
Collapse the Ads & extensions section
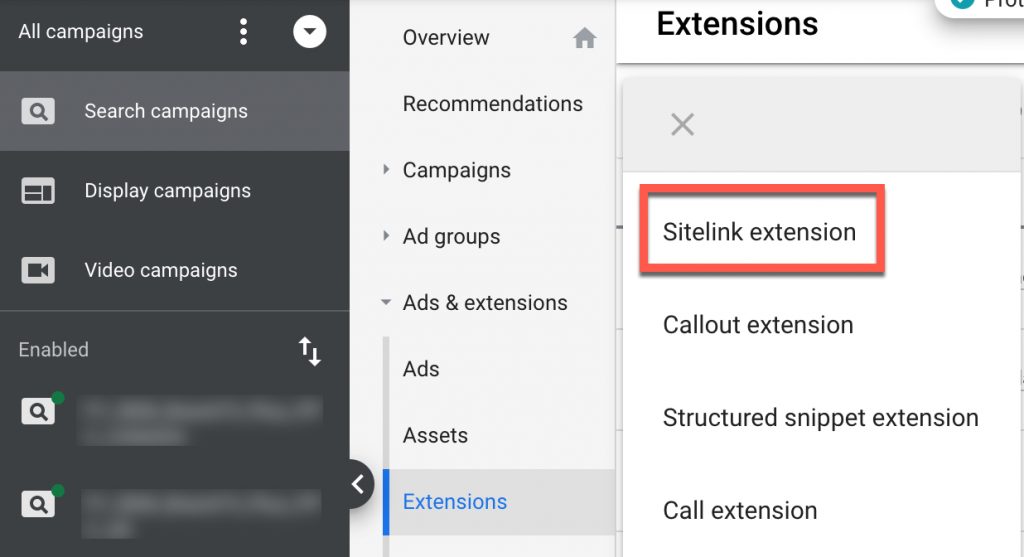(386, 302)
